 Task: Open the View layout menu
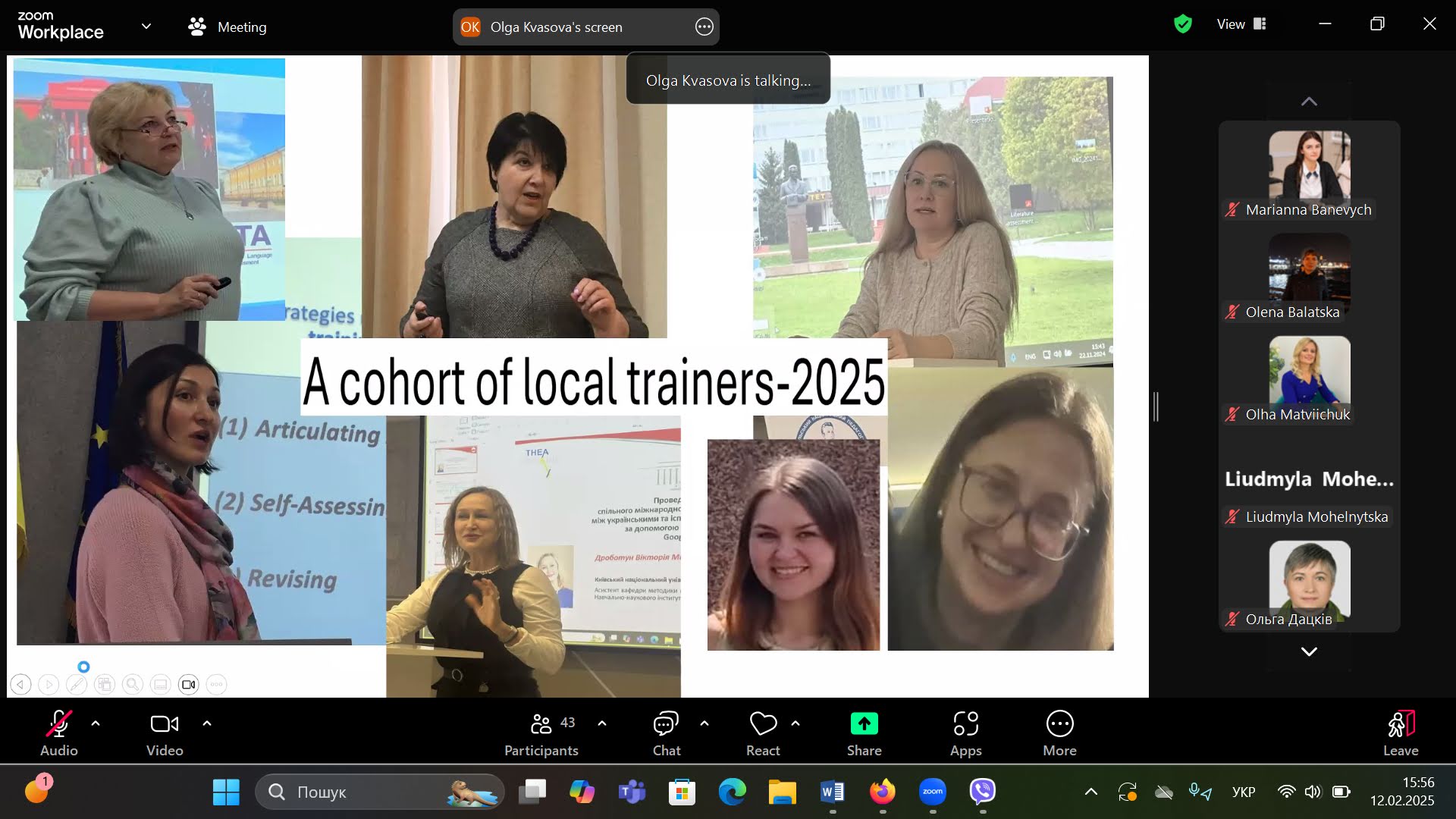point(1241,24)
